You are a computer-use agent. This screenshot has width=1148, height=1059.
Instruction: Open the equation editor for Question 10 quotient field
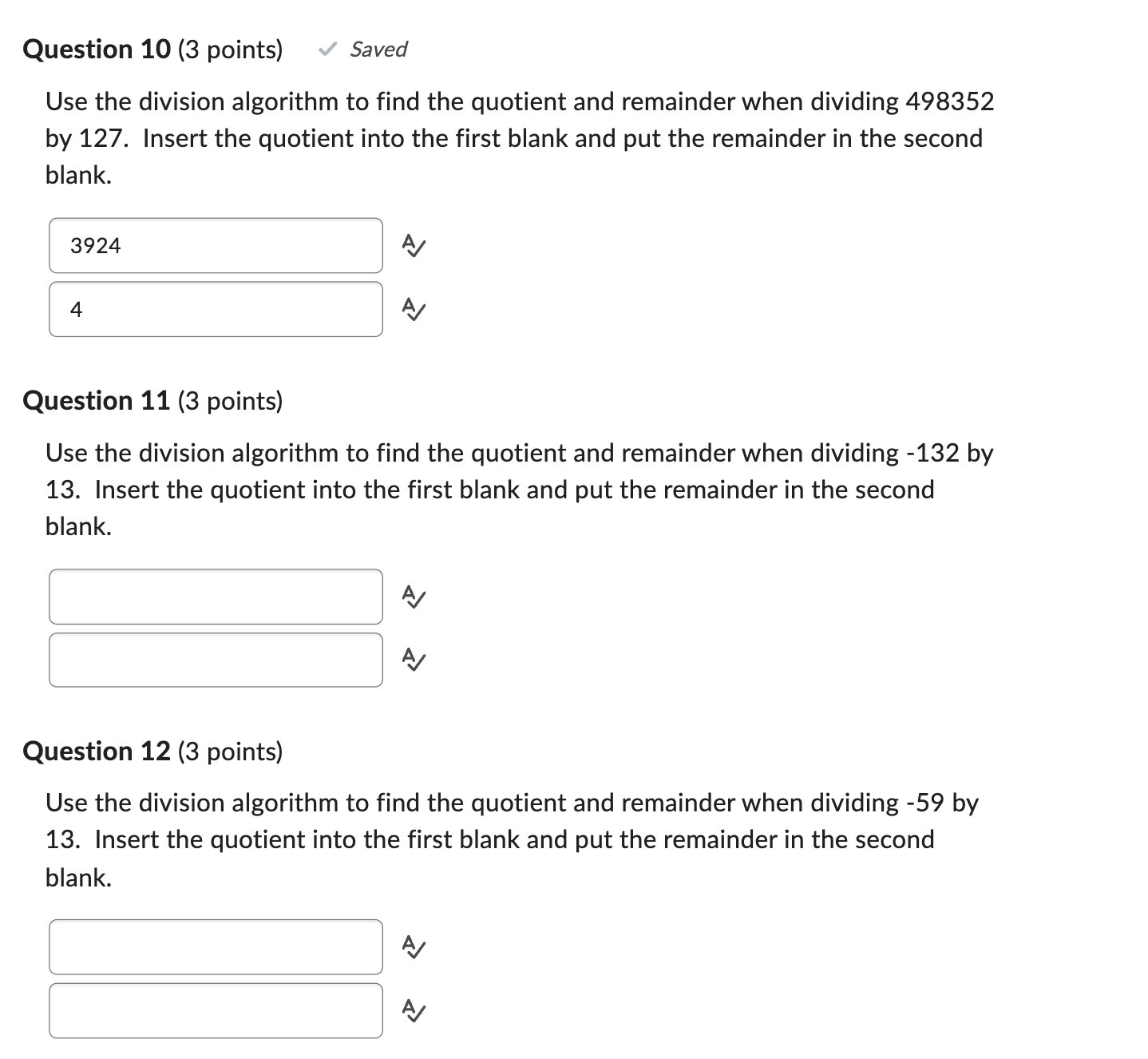413,245
